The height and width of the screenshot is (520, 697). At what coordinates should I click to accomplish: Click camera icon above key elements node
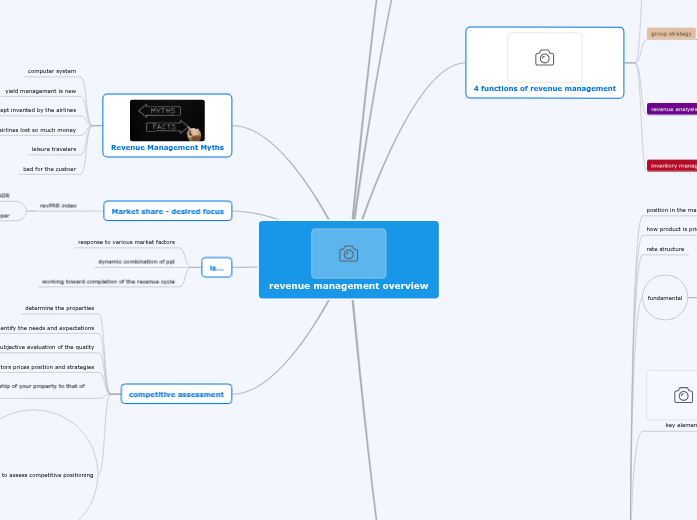tap(682, 395)
